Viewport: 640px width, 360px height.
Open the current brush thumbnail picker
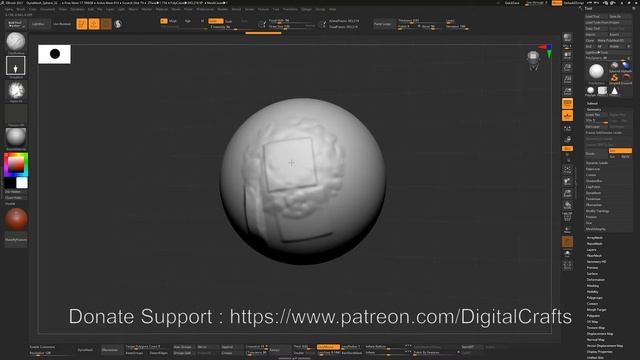(x=16, y=42)
